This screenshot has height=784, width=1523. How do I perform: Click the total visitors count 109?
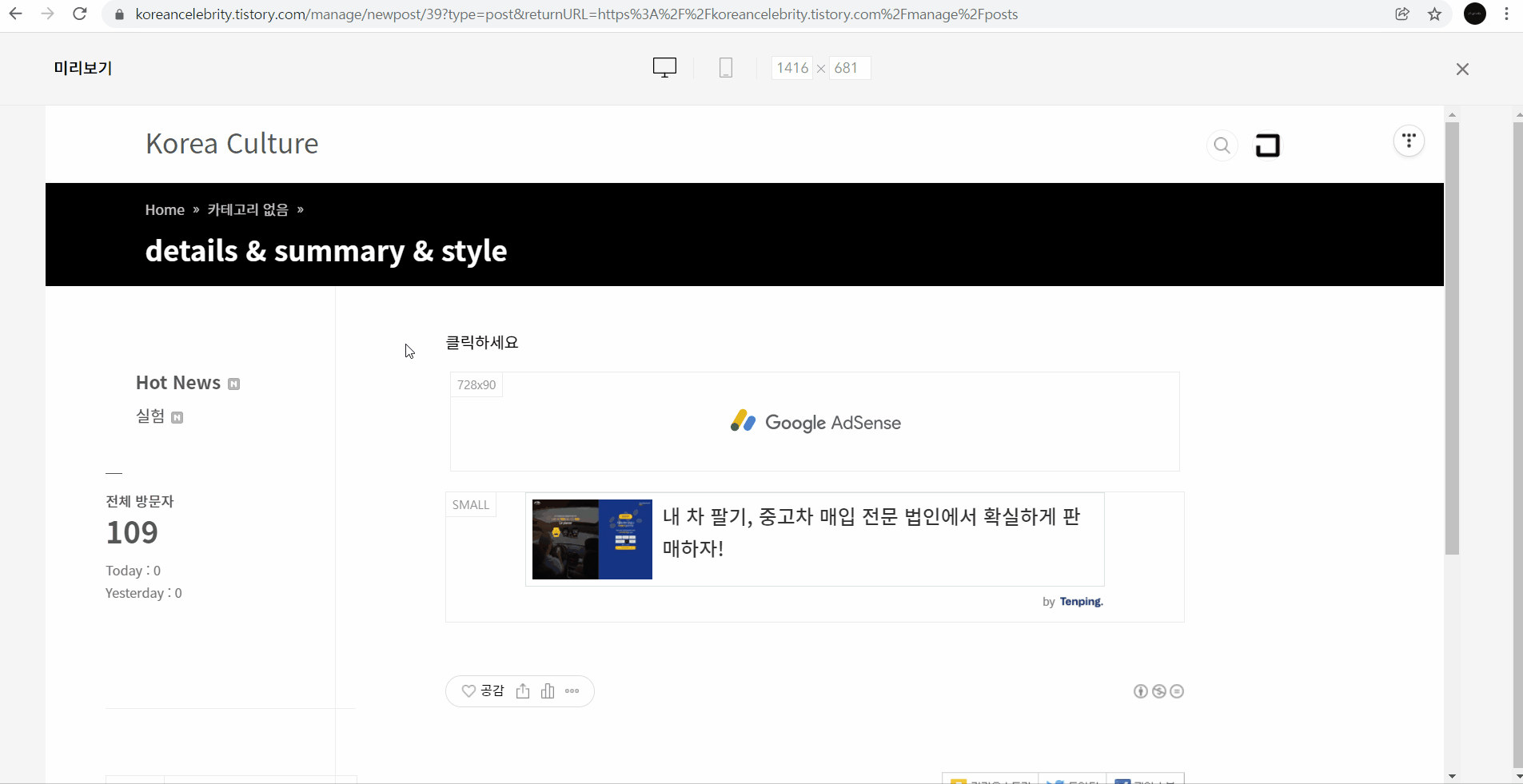coord(132,532)
